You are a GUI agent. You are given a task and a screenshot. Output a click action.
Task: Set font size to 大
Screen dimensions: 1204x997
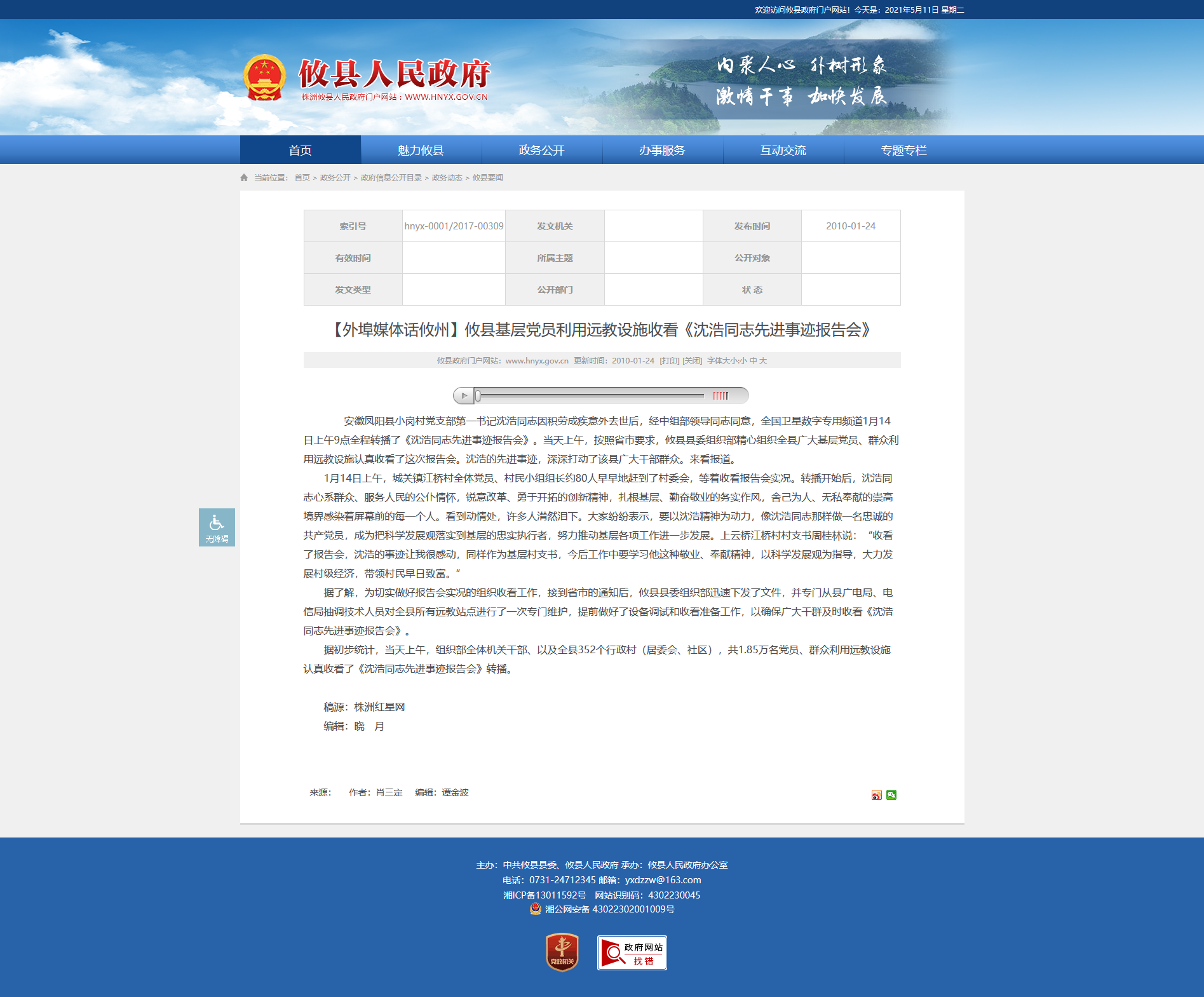pyautogui.click(x=763, y=361)
